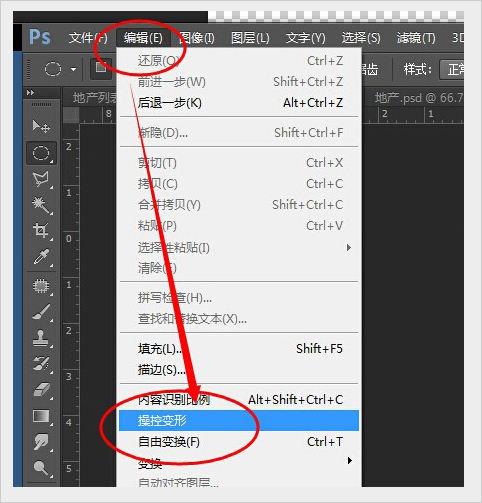The width and height of the screenshot is (482, 503).
Task: Click 自由变换(F) menu entry
Action: [239, 442]
